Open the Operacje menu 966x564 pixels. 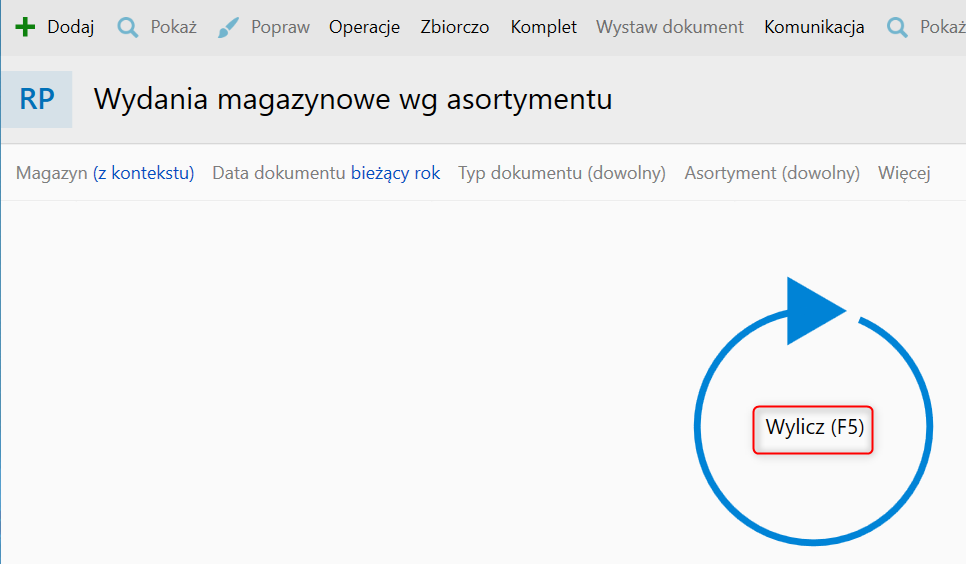pos(364,27)
